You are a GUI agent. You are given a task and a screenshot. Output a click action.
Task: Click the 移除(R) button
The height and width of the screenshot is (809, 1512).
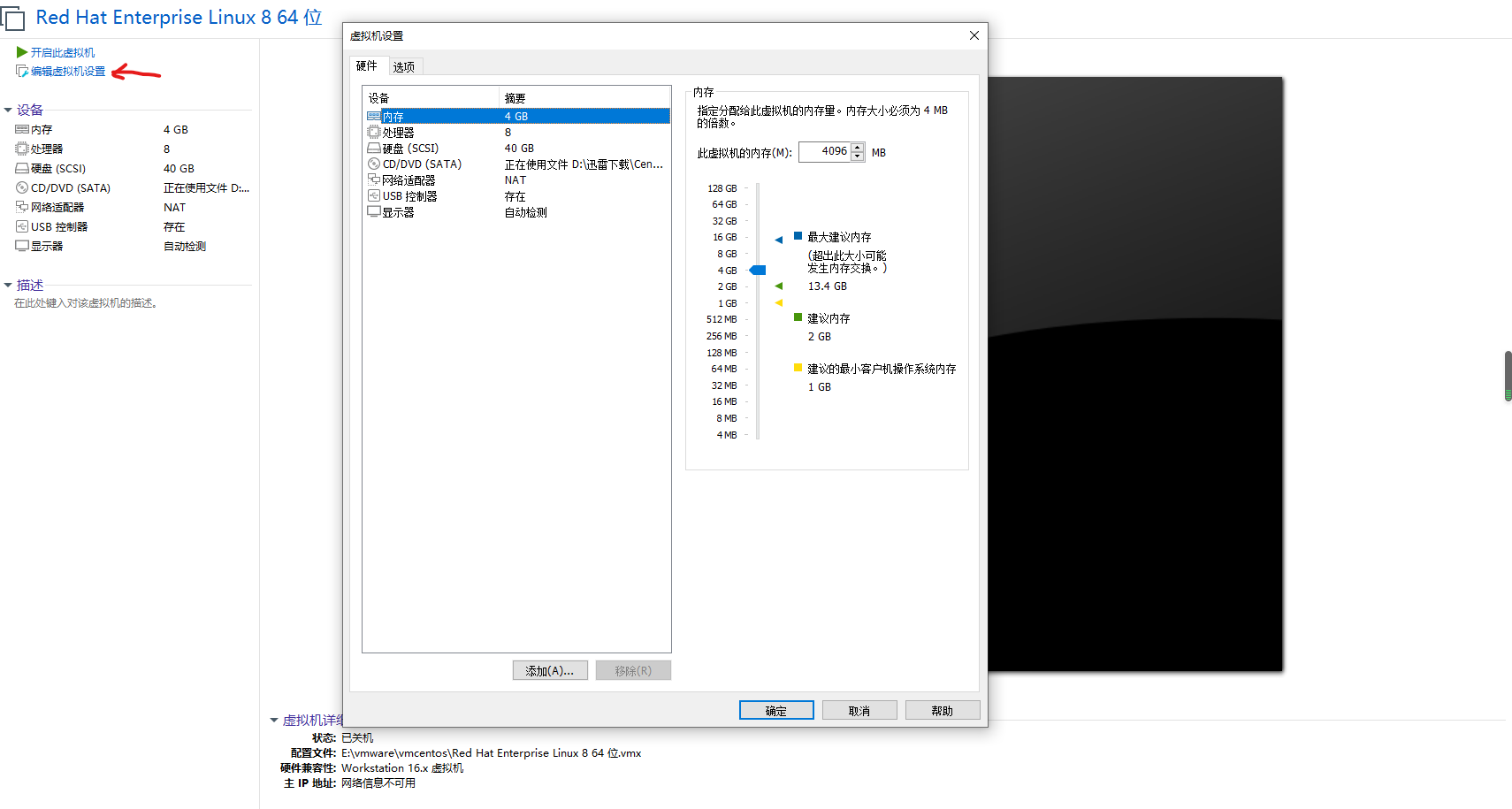click(633, 671)
